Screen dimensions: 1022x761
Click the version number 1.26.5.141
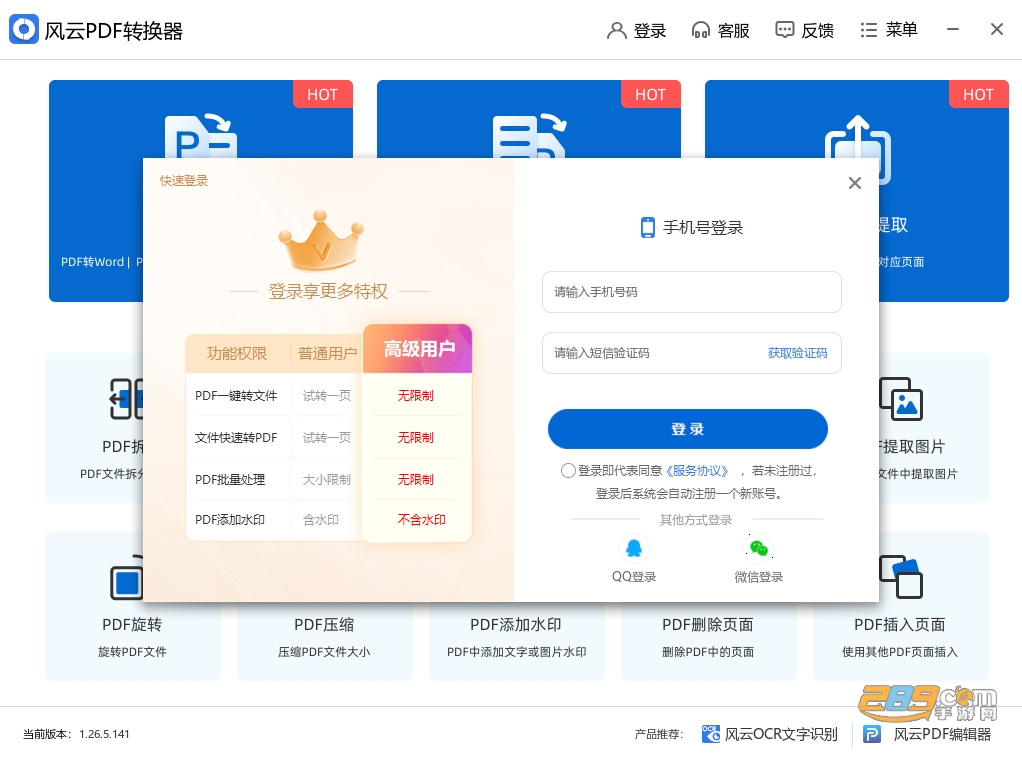(104, 734)
